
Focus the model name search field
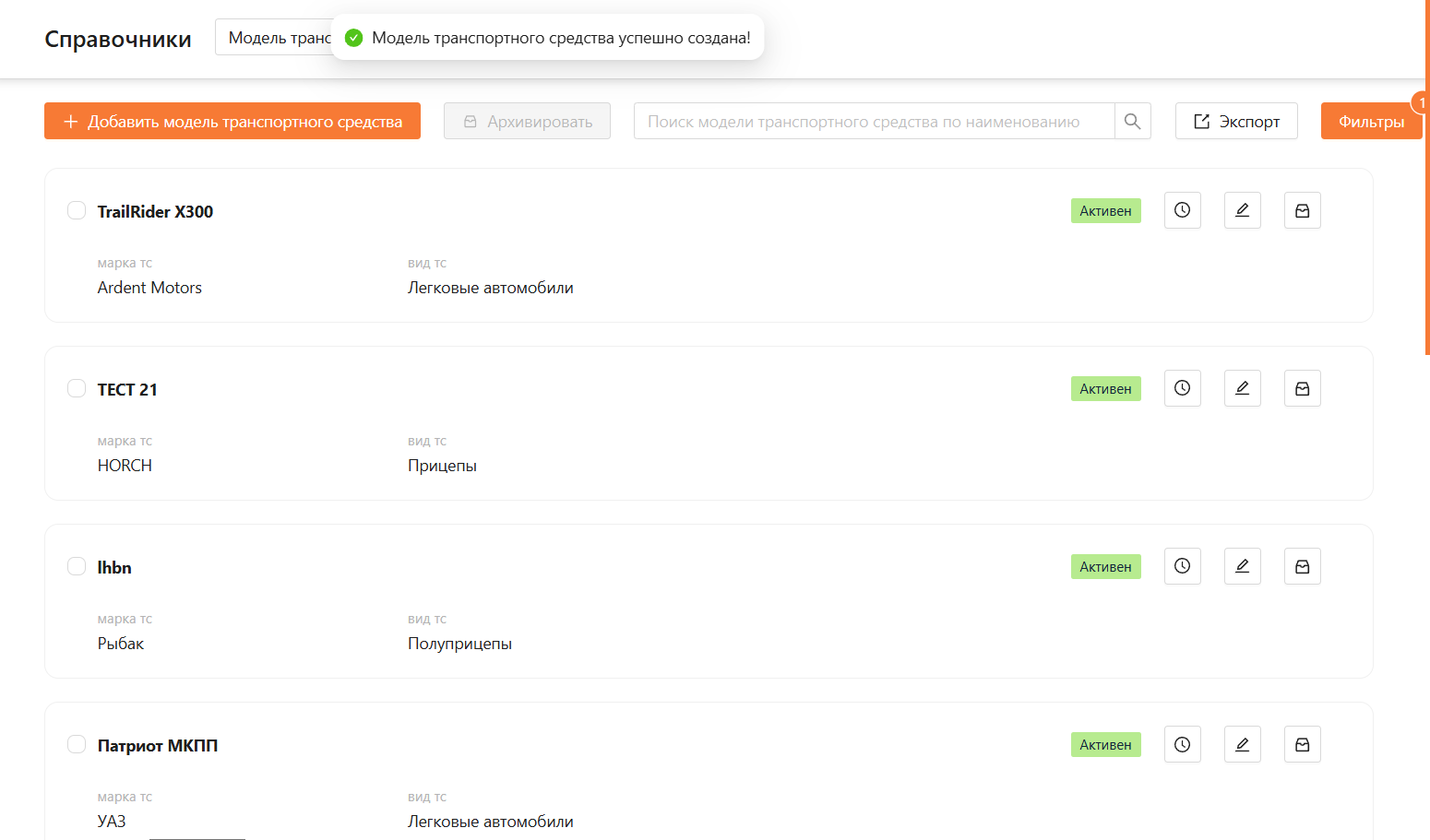coord(873,121)
